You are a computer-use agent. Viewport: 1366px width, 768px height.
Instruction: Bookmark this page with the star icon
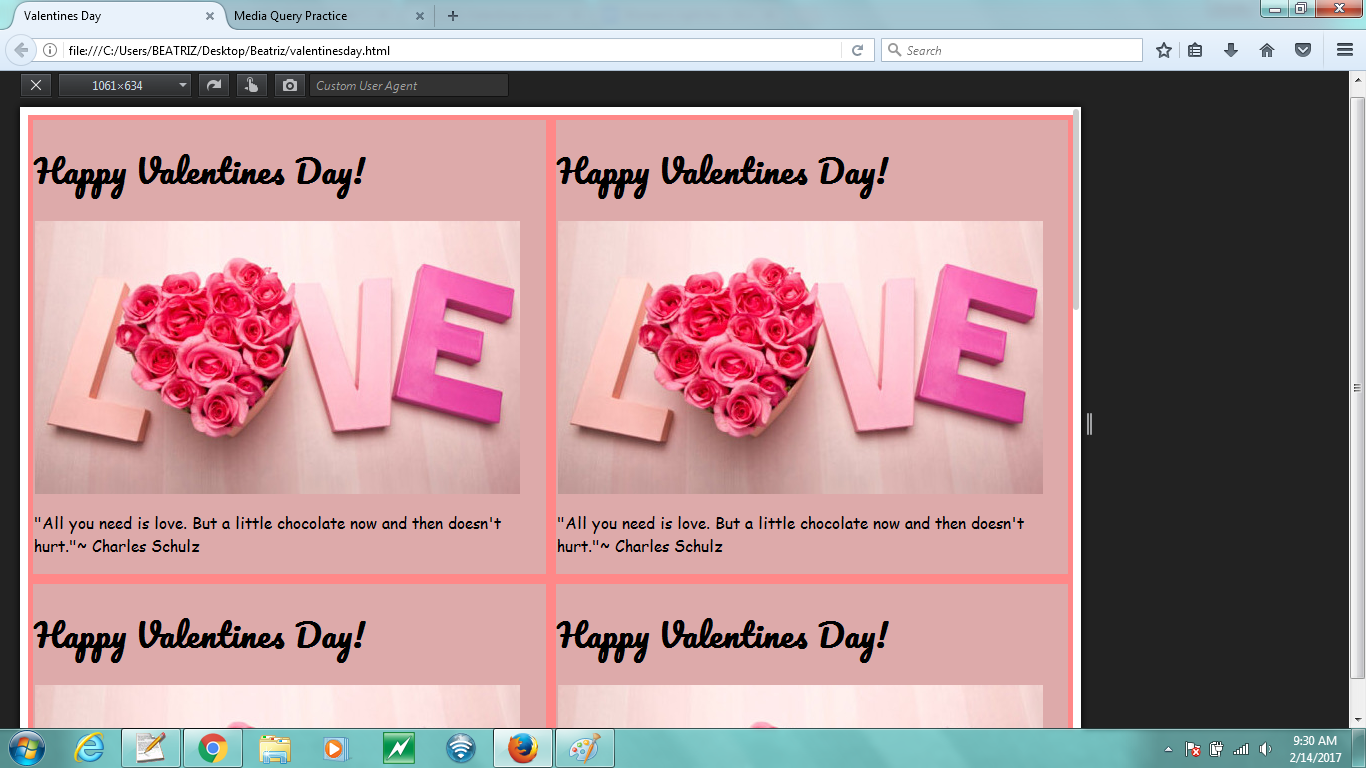[1164, 50]
